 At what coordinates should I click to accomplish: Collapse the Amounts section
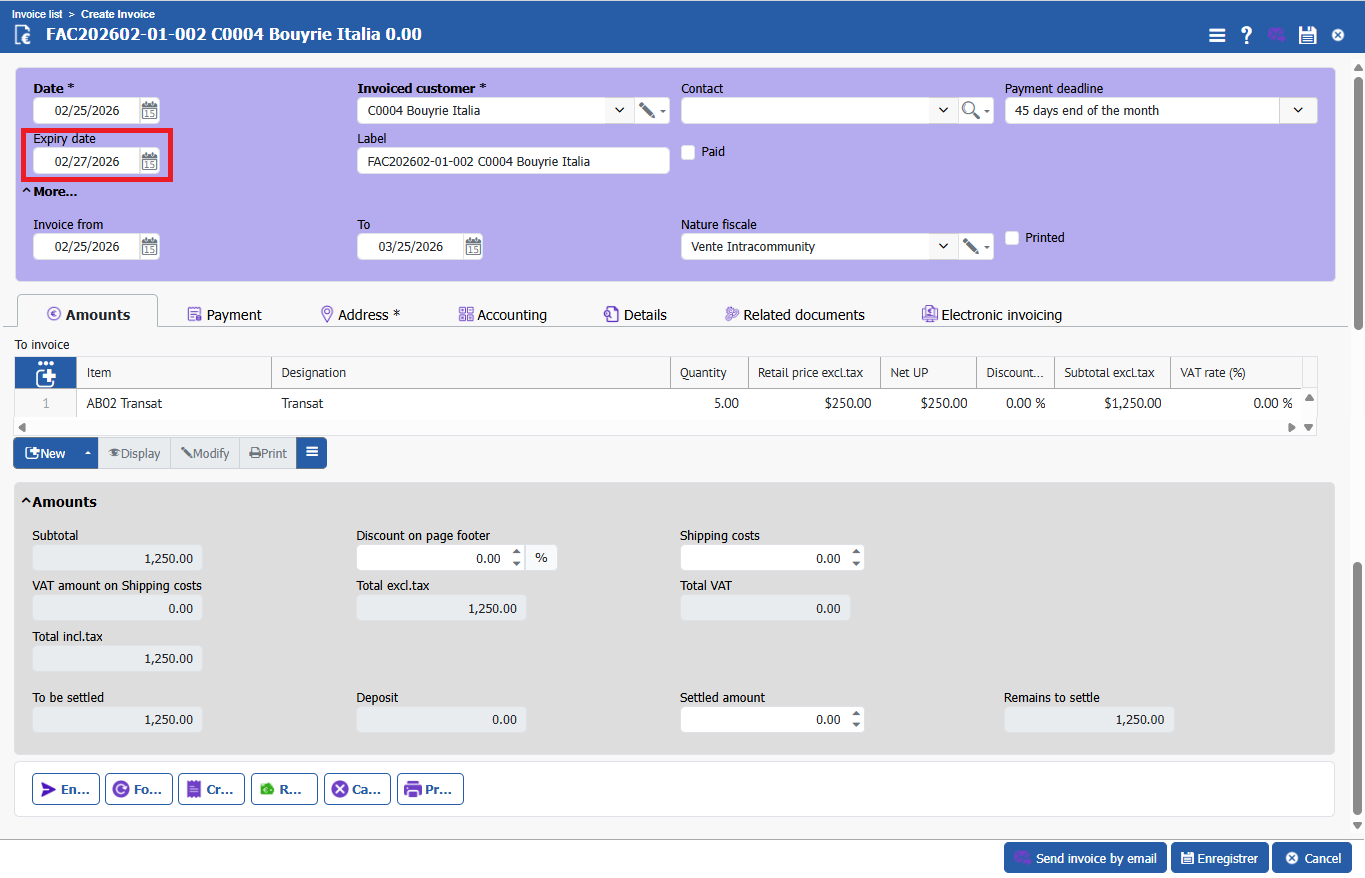tap(27, 502)
